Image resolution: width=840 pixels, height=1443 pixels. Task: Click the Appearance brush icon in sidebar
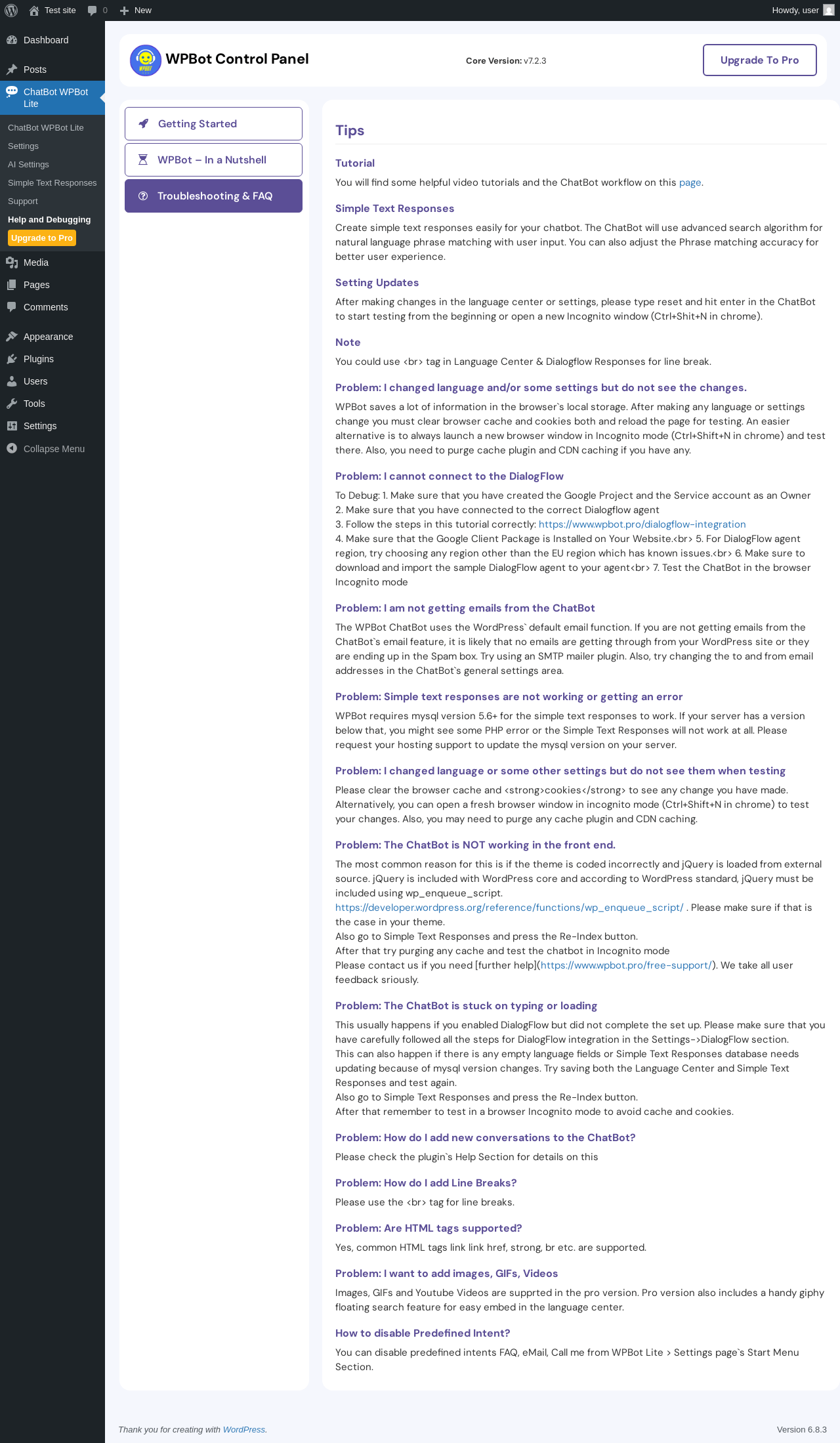point(12,337)
